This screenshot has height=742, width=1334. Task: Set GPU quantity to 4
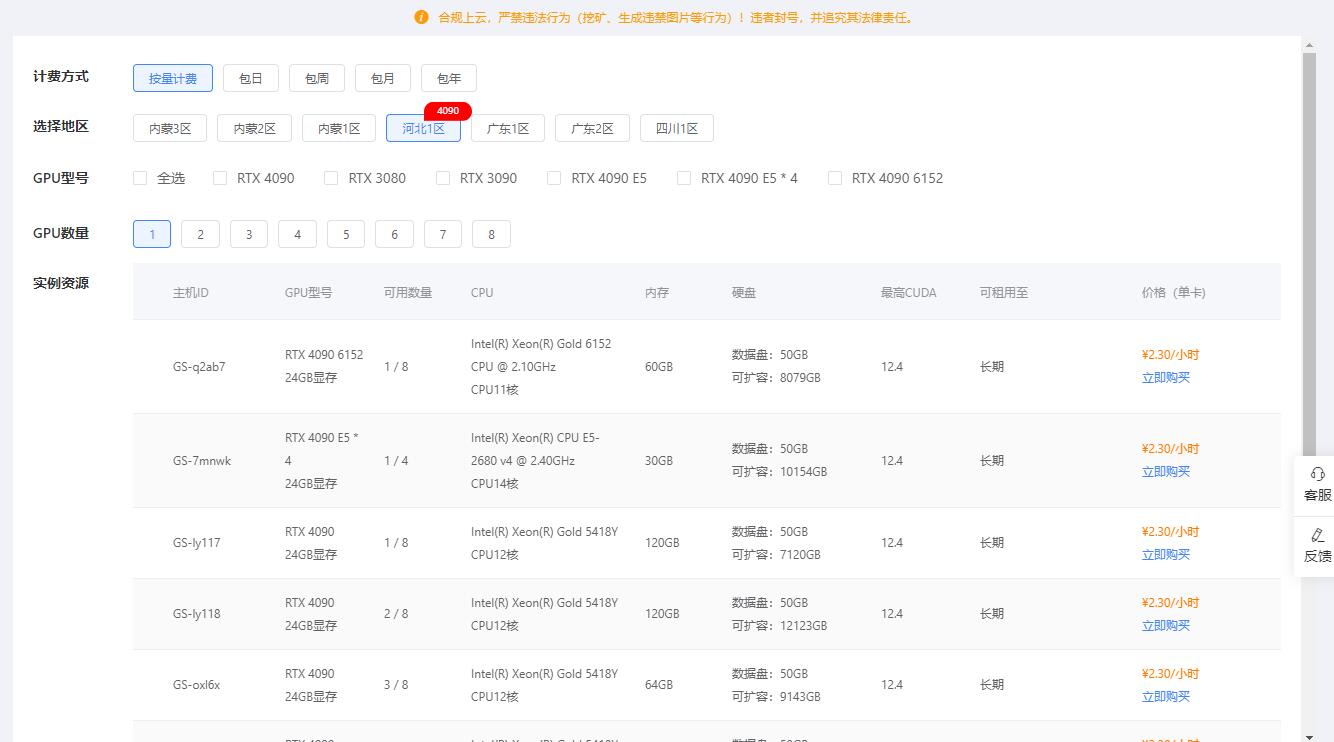coord(297,234)
